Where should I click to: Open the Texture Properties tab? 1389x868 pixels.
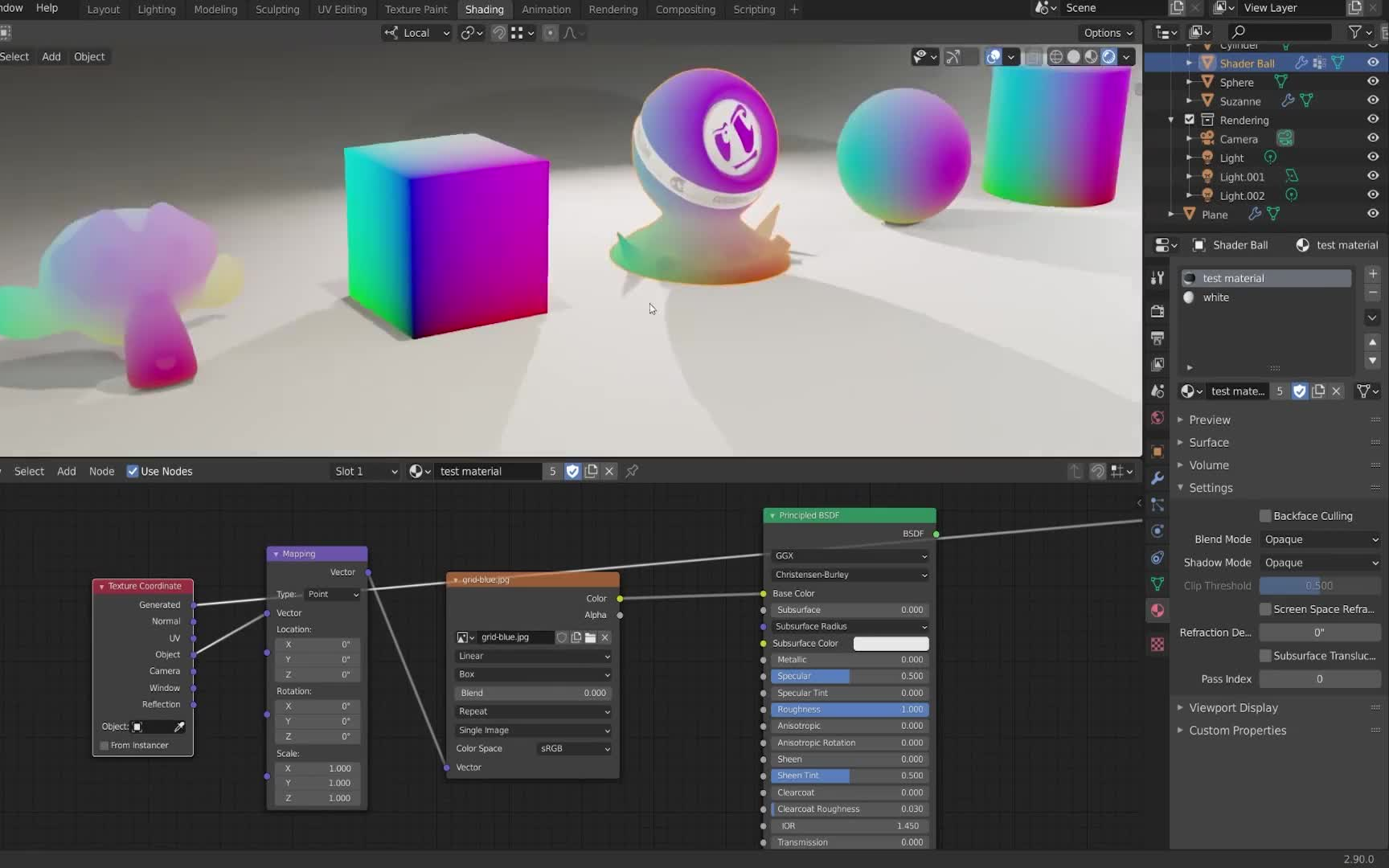pyautogui.click(x=1156, y=644)
